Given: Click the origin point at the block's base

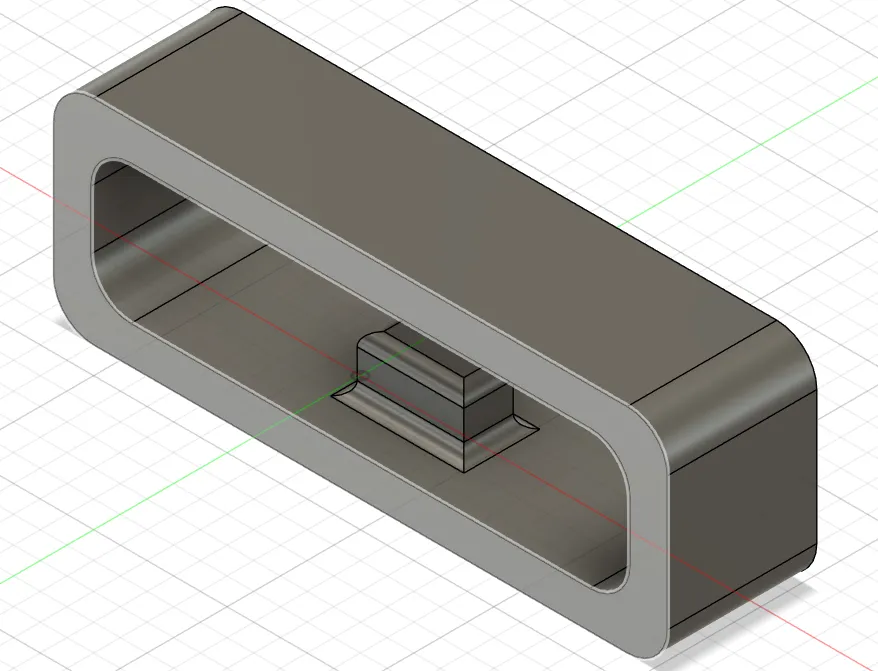Looking at the screenshot, I should pyautogui.click(x=362, y=375).
